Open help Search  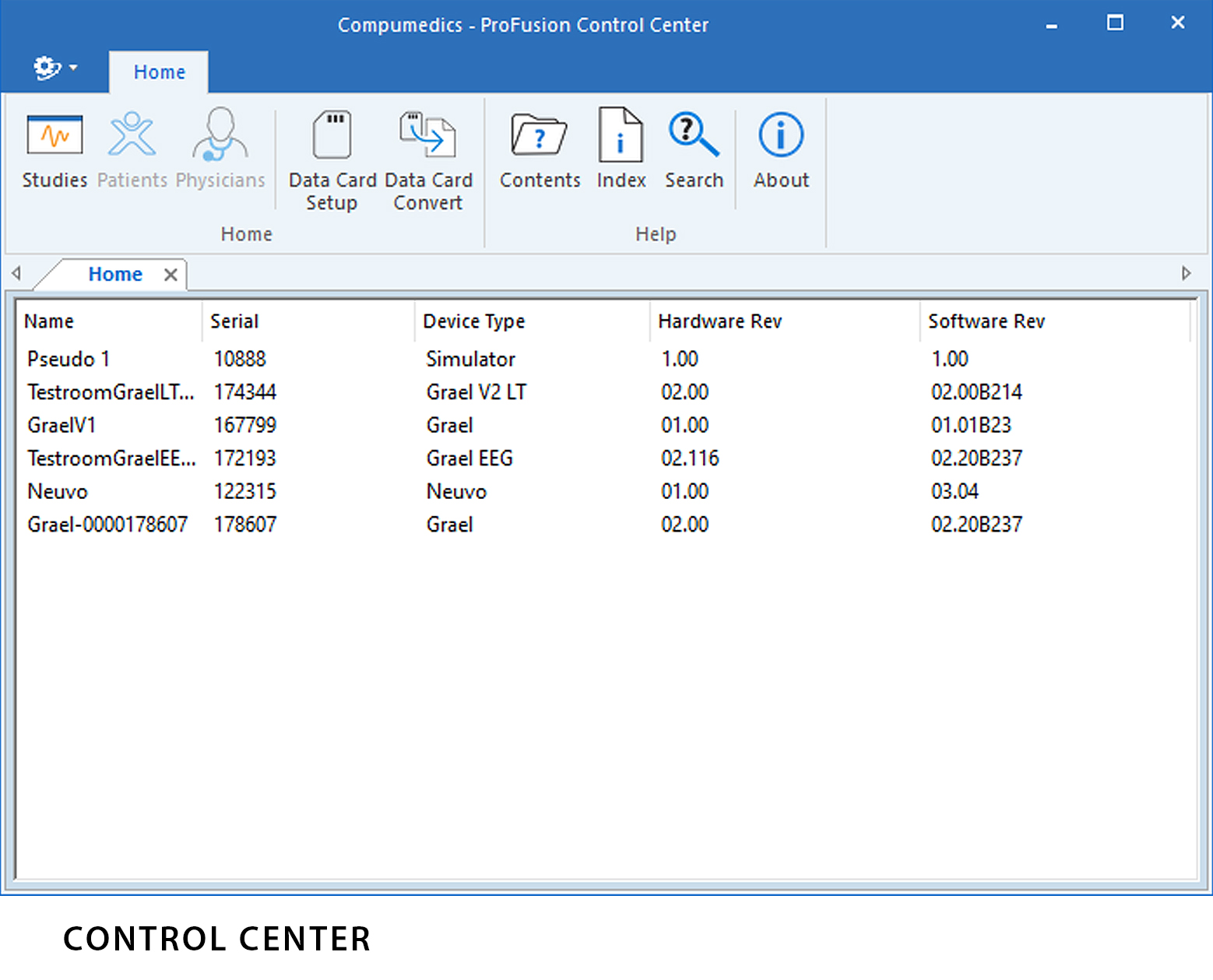692,149
